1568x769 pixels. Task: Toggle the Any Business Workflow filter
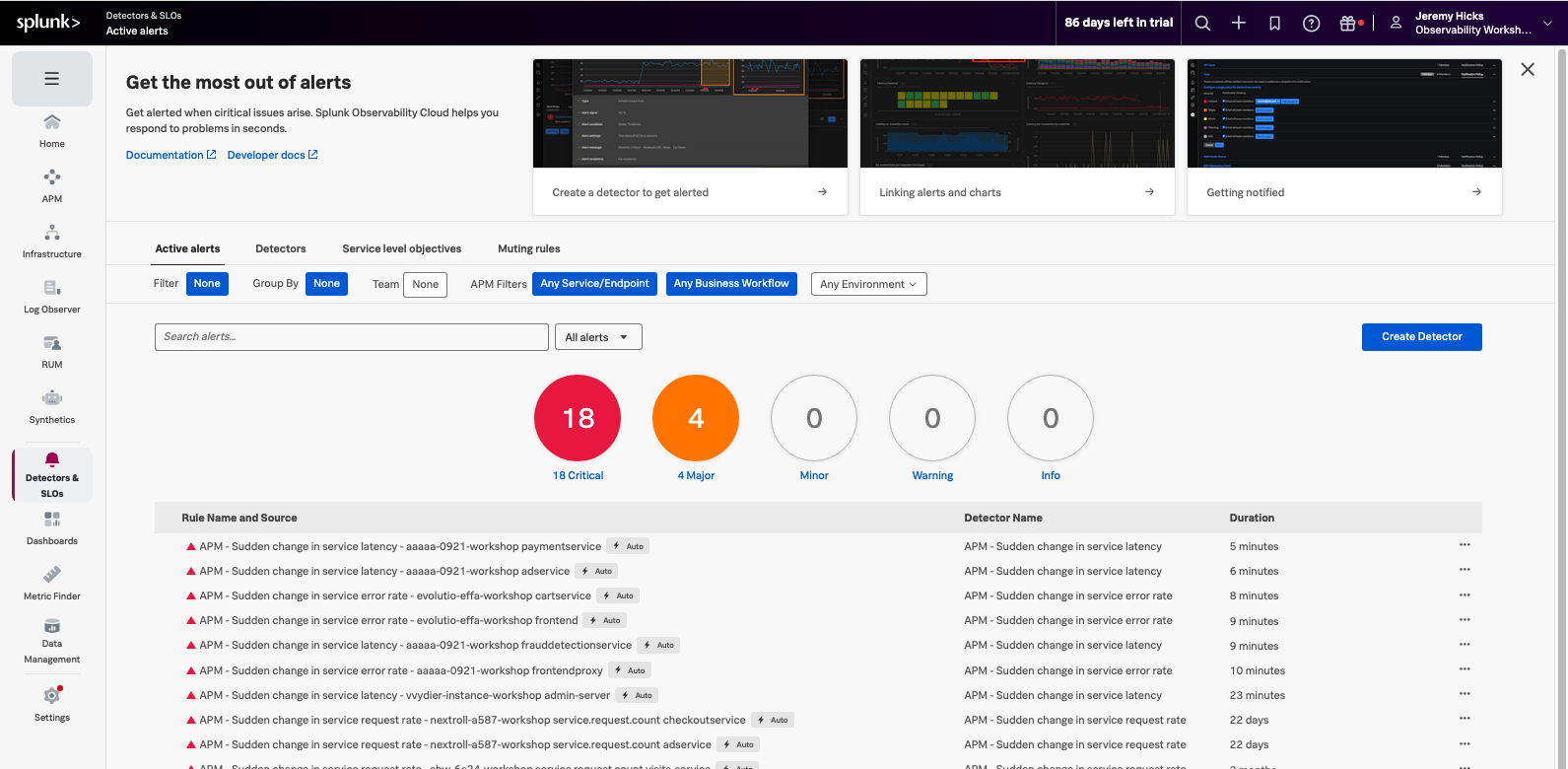(731, 284)
